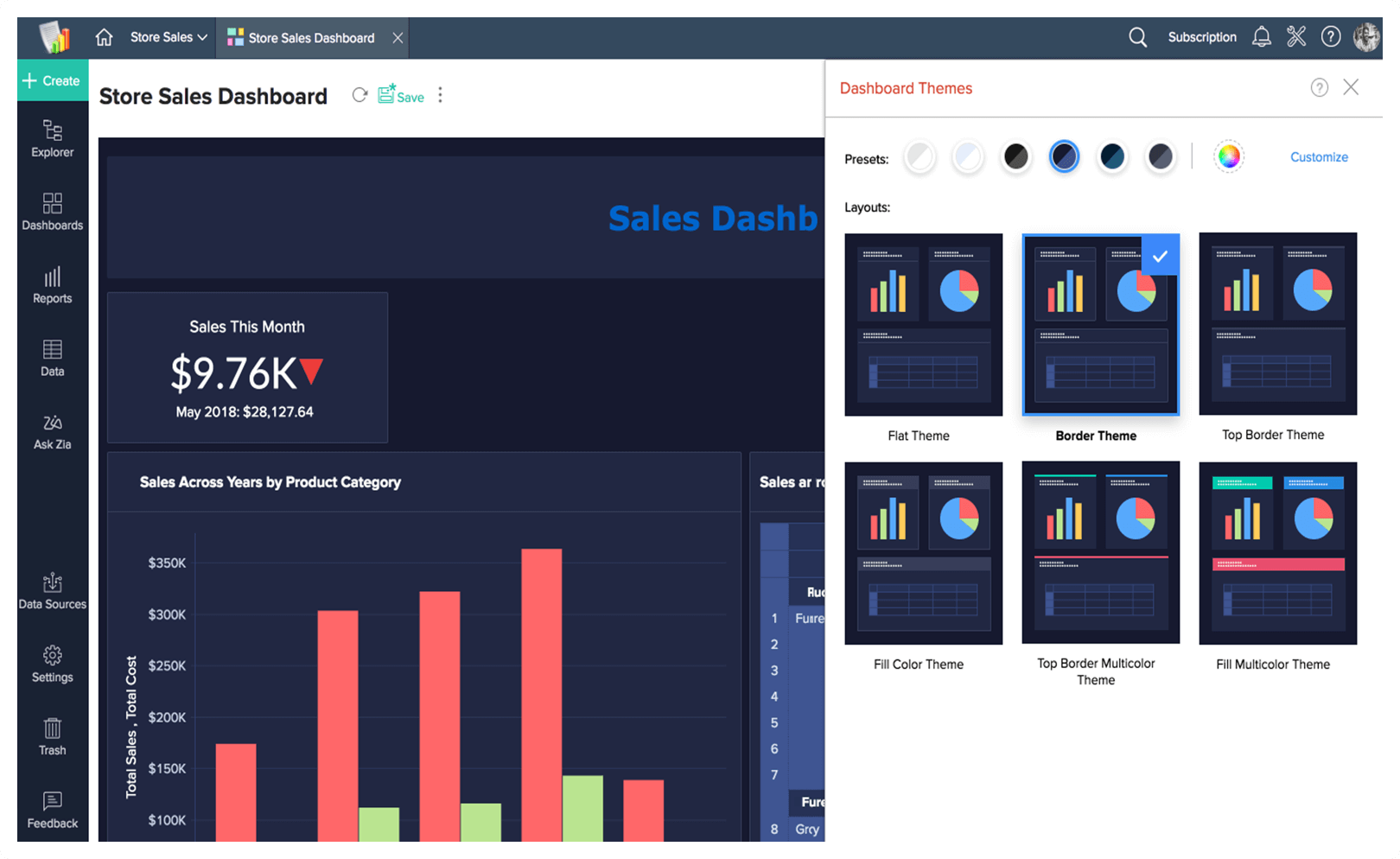Image resolution: width=1400 pixels, height=859 pixels.
Task: Open the Trash section
Action: click(52, 736)
